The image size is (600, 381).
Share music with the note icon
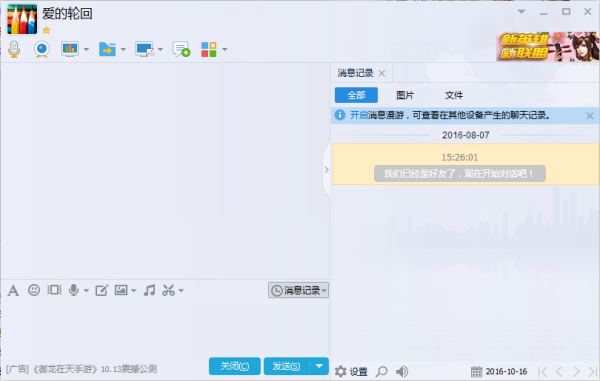pyautogui.click(x=150, y=290)
